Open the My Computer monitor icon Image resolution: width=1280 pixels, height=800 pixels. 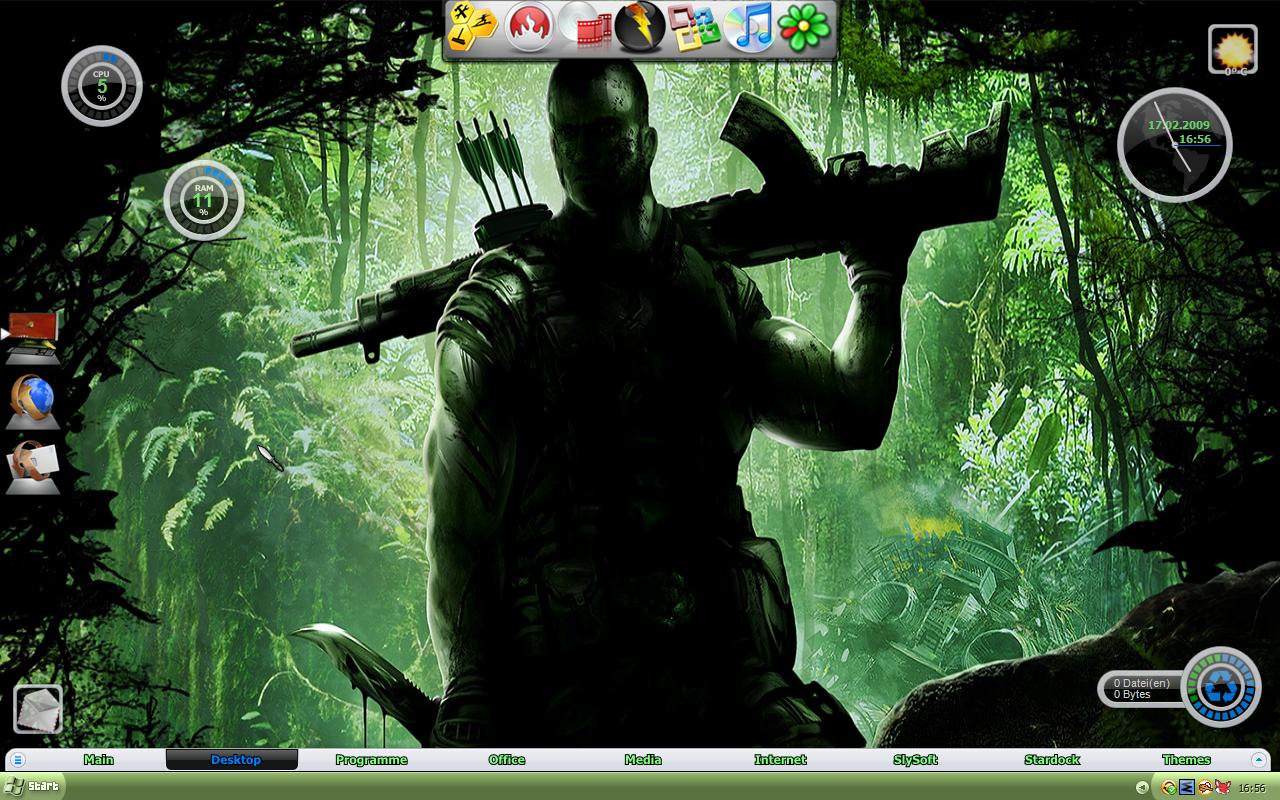[x=34, y=337]
